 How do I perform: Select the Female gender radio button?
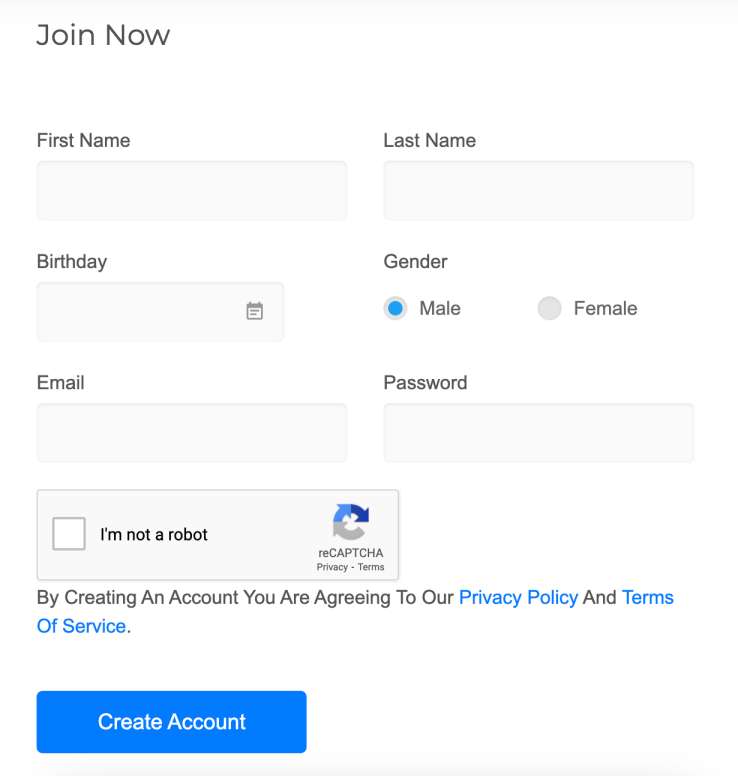coord(549,308)
